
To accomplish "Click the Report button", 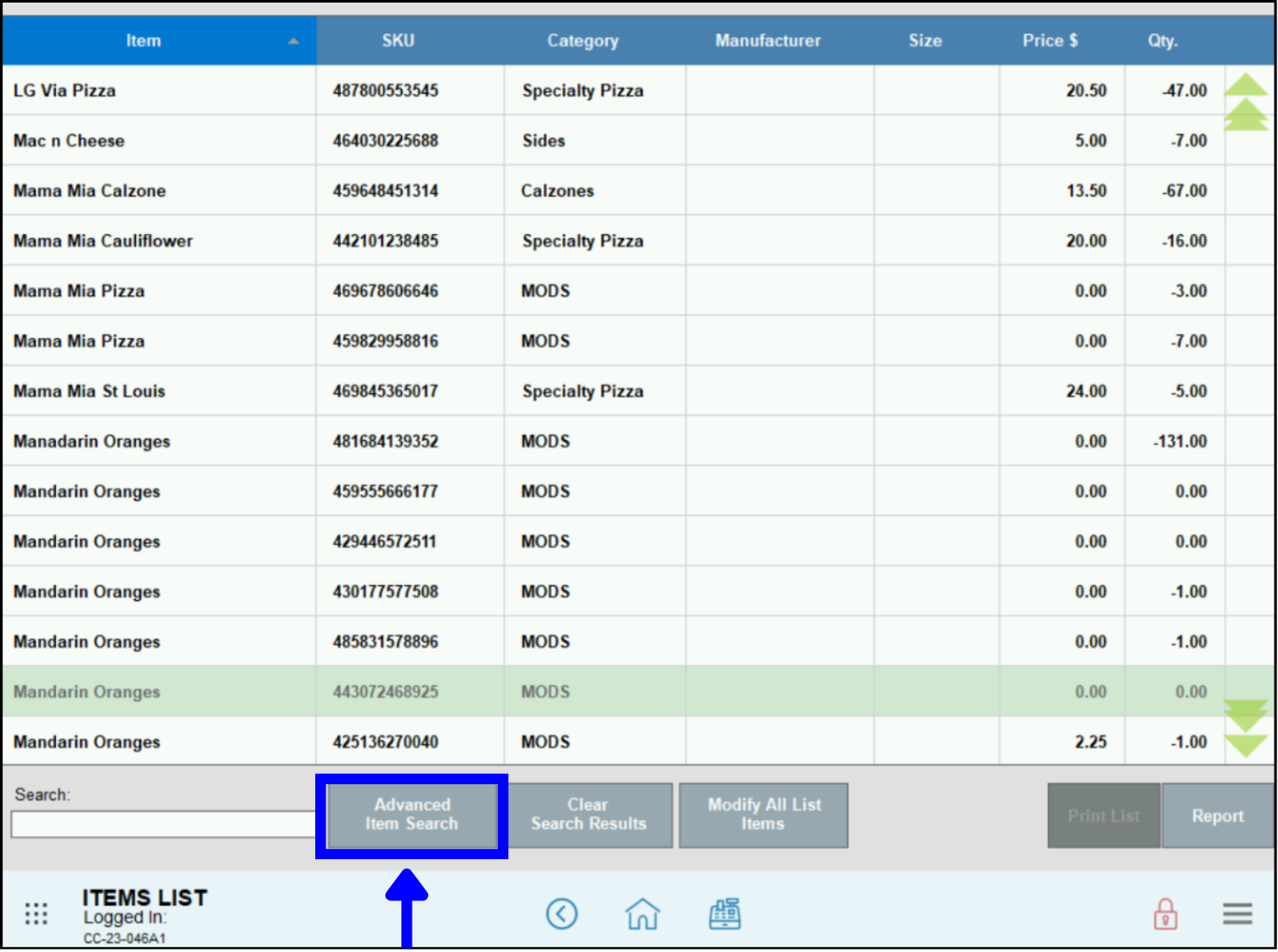I will click(x=1217, y=815).
